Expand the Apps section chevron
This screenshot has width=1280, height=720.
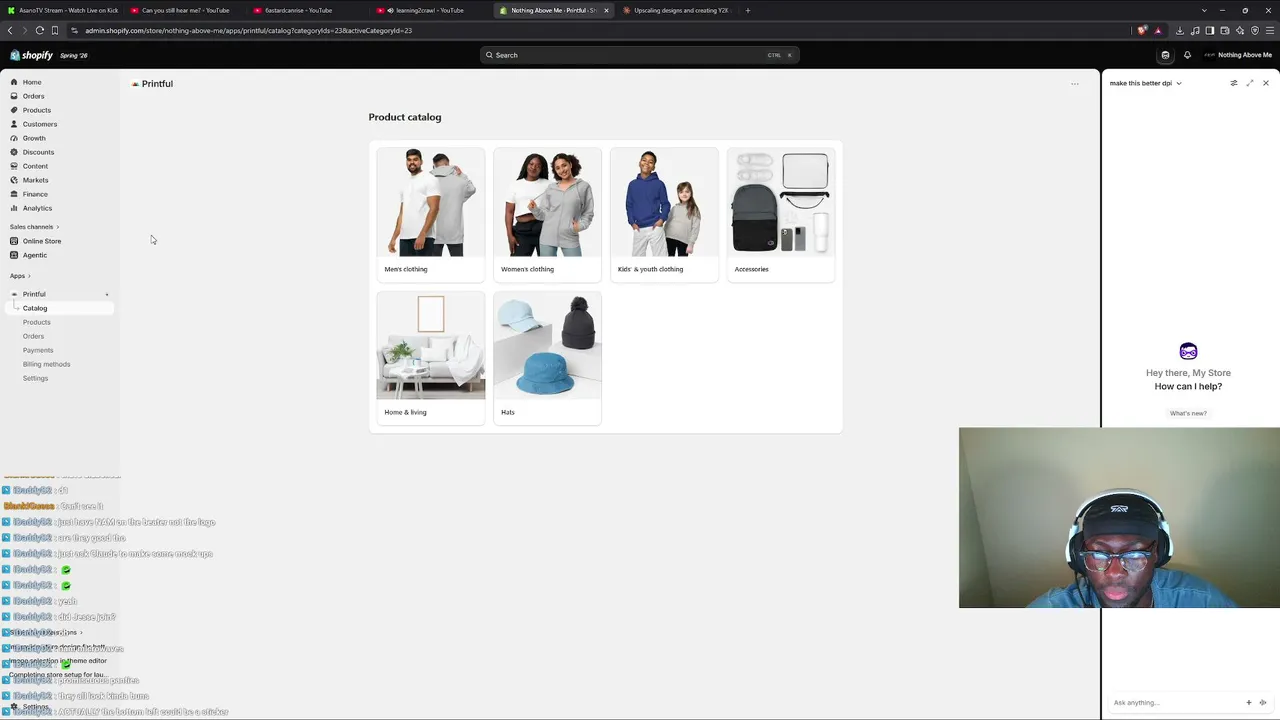pyautogui.click(x=29, y=276)
